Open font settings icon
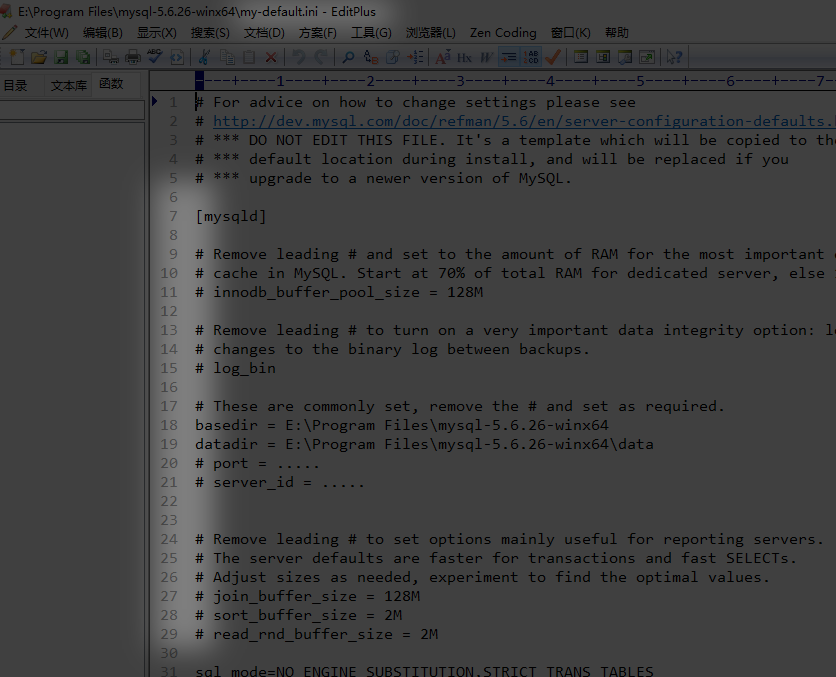 pos(443,57)
